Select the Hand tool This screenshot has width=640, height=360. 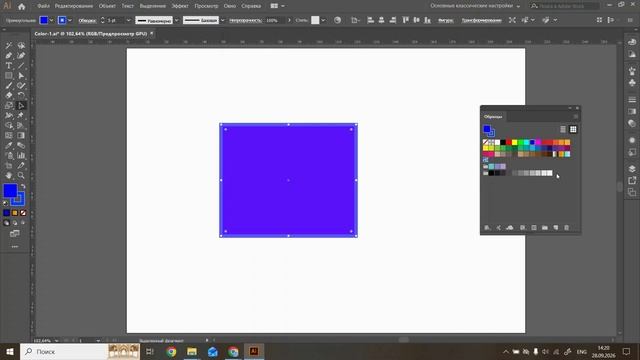(x=9, y=176)
